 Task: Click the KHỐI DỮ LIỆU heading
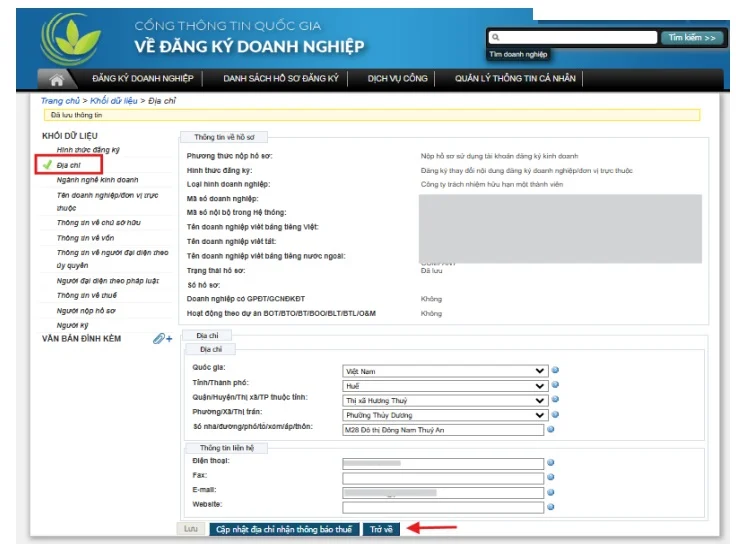pyautogui.click(x=70, y=136)
